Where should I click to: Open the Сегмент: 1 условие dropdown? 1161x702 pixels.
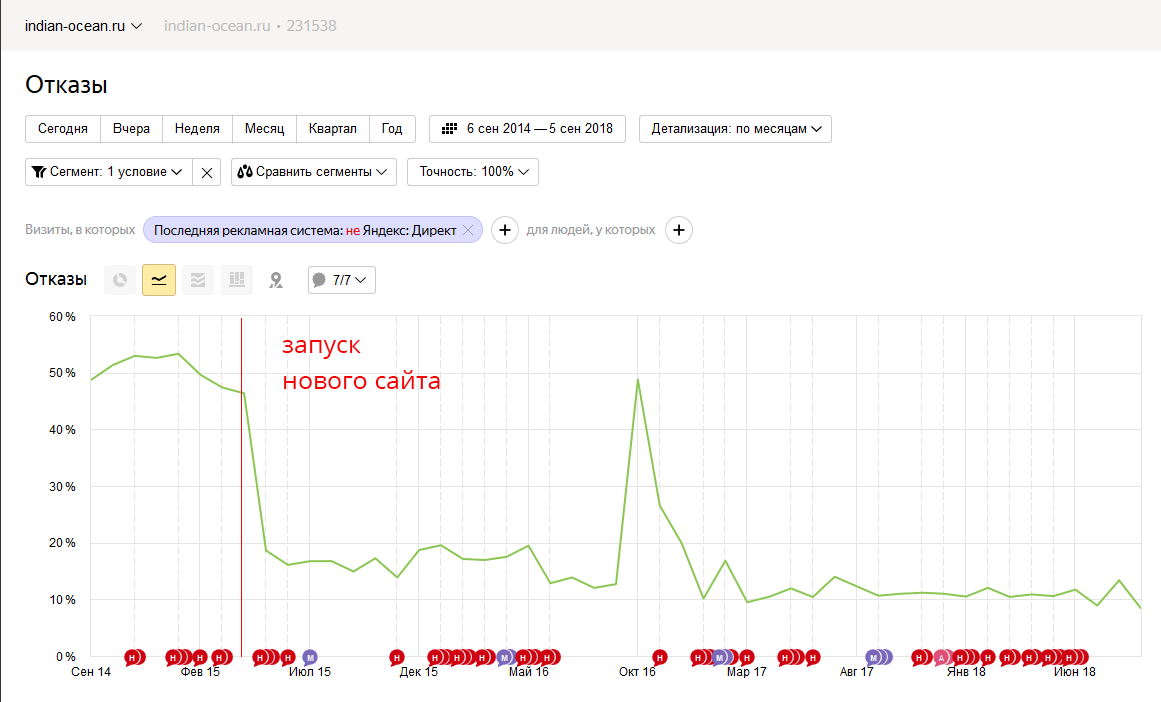pos(109,172)
